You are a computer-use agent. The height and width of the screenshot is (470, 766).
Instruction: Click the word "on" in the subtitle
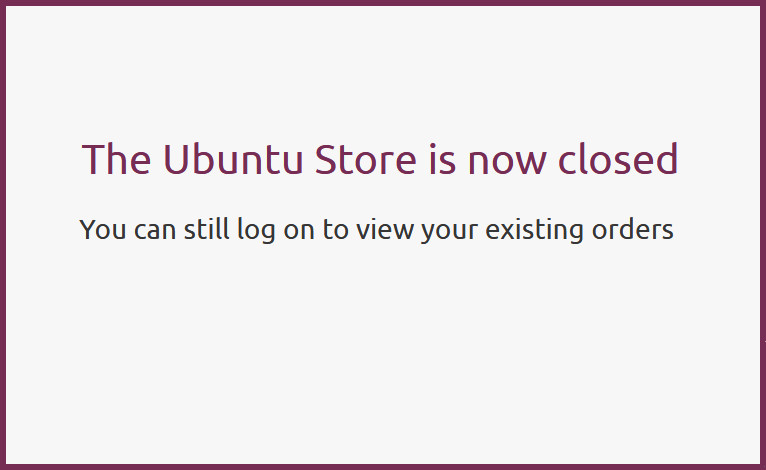tap(303, 230)
